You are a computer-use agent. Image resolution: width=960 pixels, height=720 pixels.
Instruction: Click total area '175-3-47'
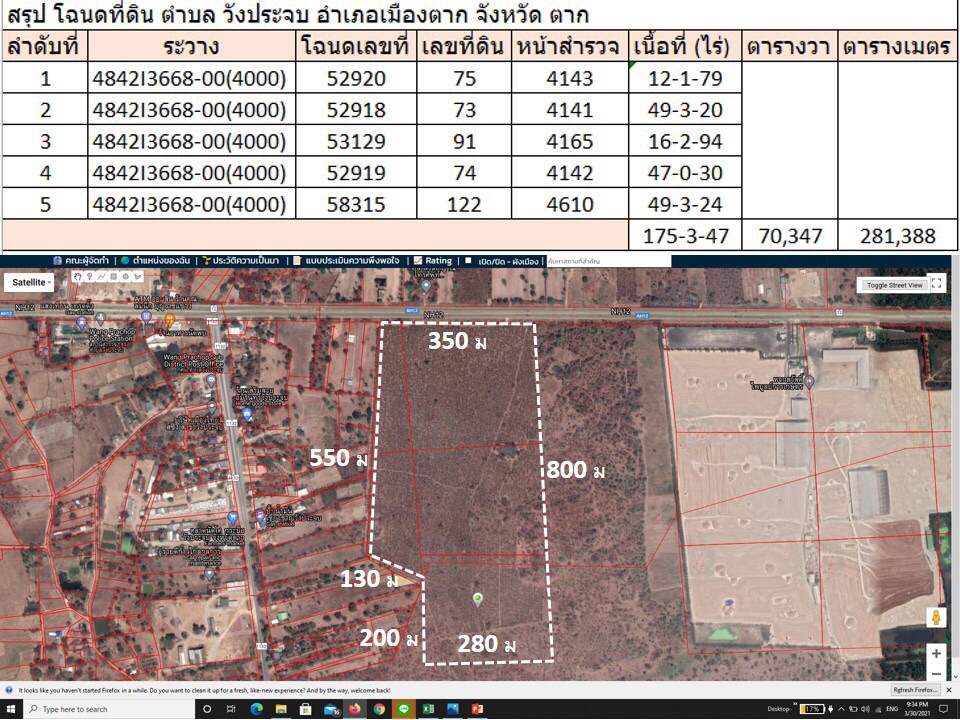[x=685, y=235]
